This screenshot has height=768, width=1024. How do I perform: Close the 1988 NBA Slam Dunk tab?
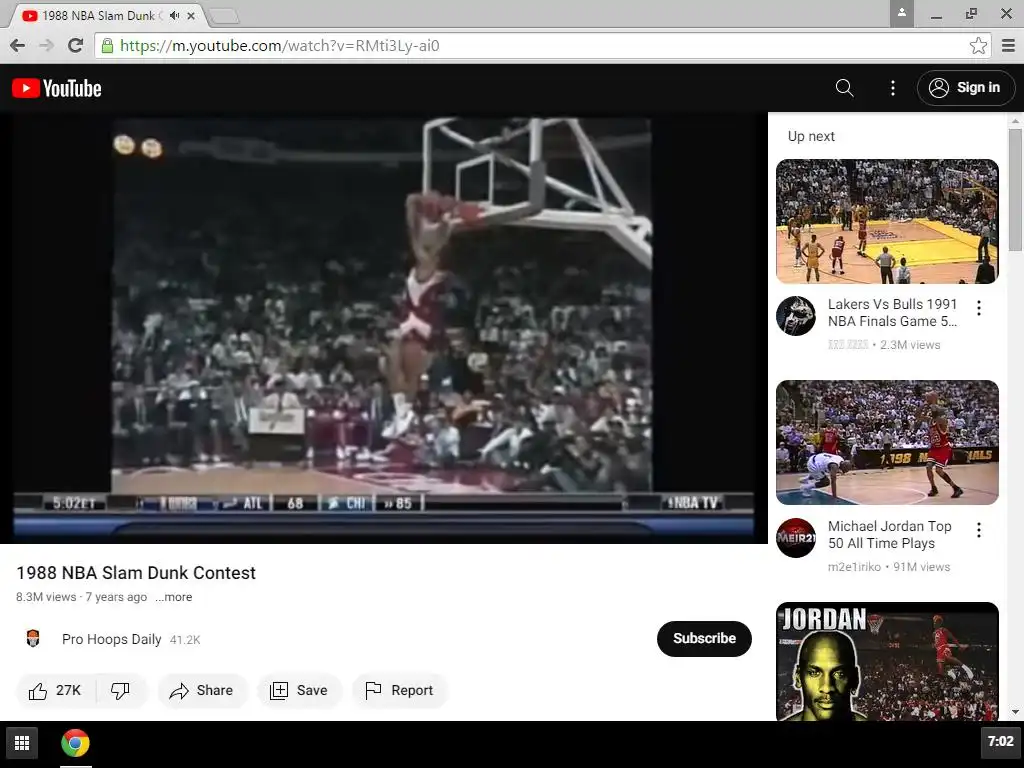pyautogui.click(x=191, y=15)
